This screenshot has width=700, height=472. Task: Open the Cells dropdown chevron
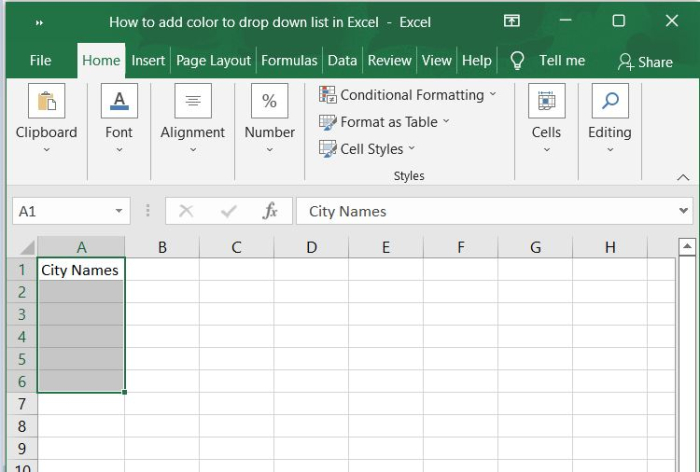coord(546,150)
